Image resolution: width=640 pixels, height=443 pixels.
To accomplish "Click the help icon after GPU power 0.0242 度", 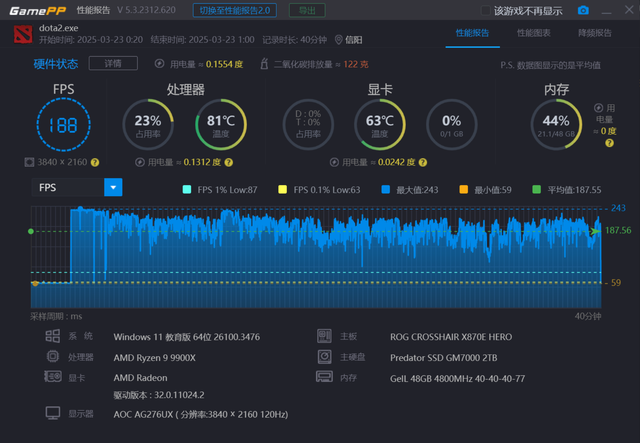I will 423,163.
